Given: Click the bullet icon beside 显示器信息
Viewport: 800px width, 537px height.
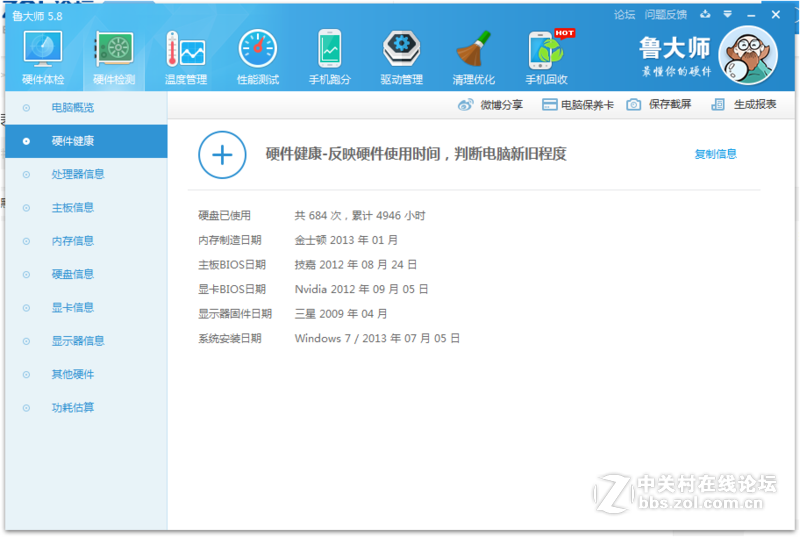Looking at the screenshot, I should click(26, 341).
